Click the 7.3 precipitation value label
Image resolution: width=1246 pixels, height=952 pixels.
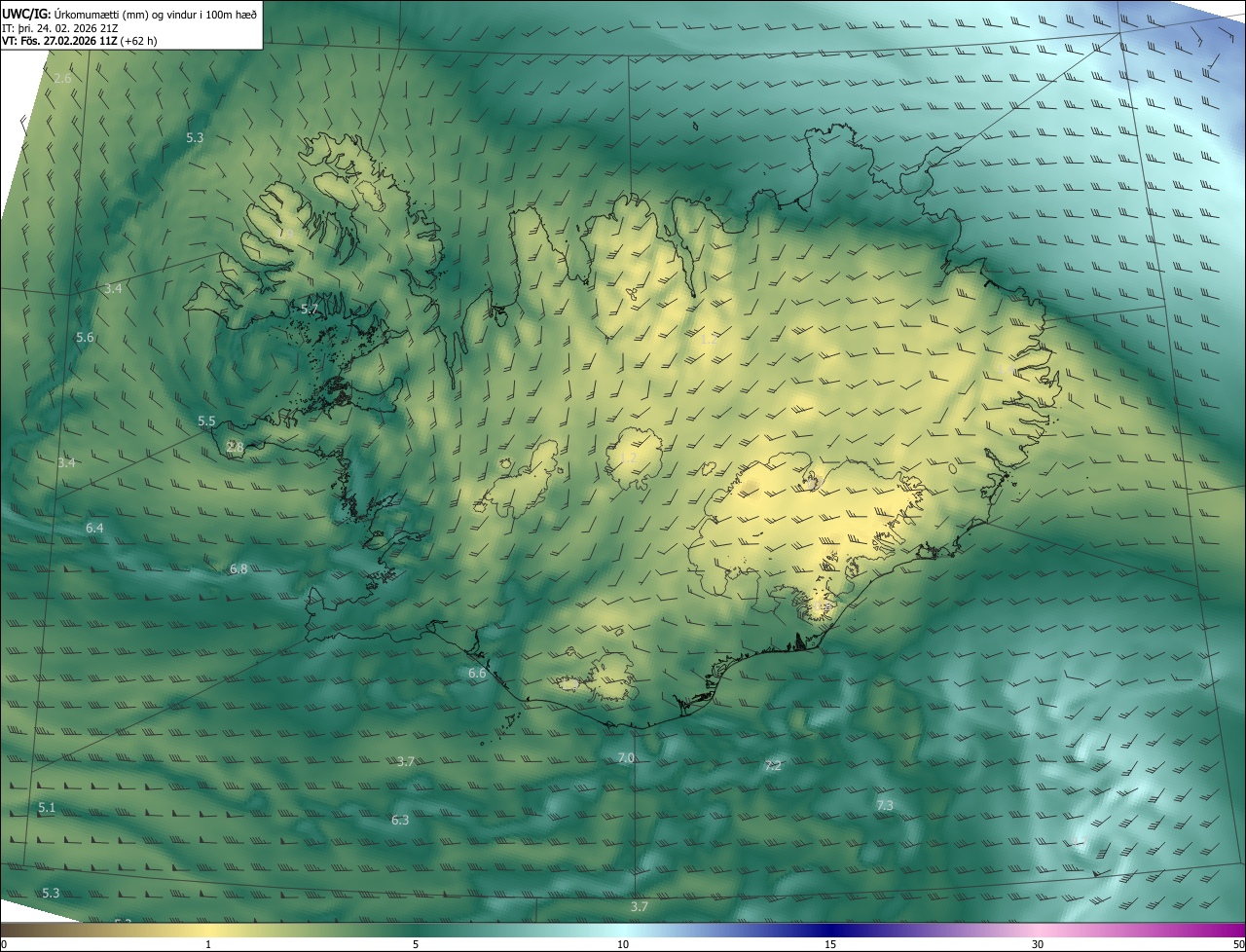pos(884,805)
